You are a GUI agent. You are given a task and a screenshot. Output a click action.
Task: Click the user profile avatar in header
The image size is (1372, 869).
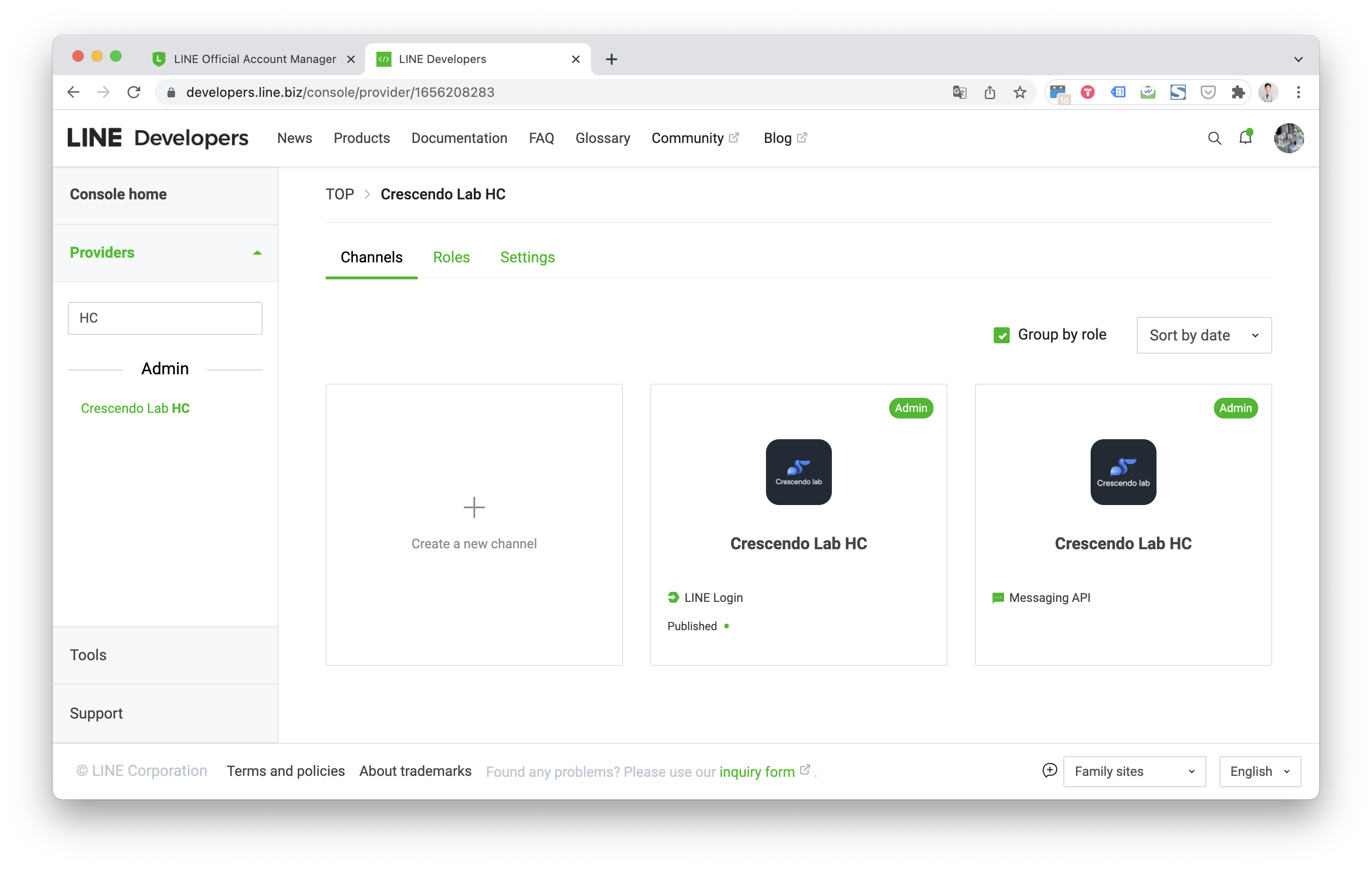coord(1288,138)
